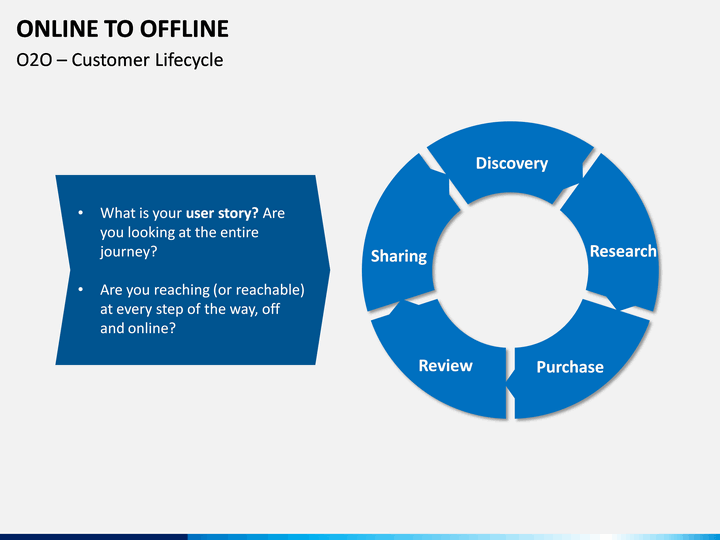Click the 'you looking at the entire' line
The image size is (720, 540).
[x=179, y=232]
